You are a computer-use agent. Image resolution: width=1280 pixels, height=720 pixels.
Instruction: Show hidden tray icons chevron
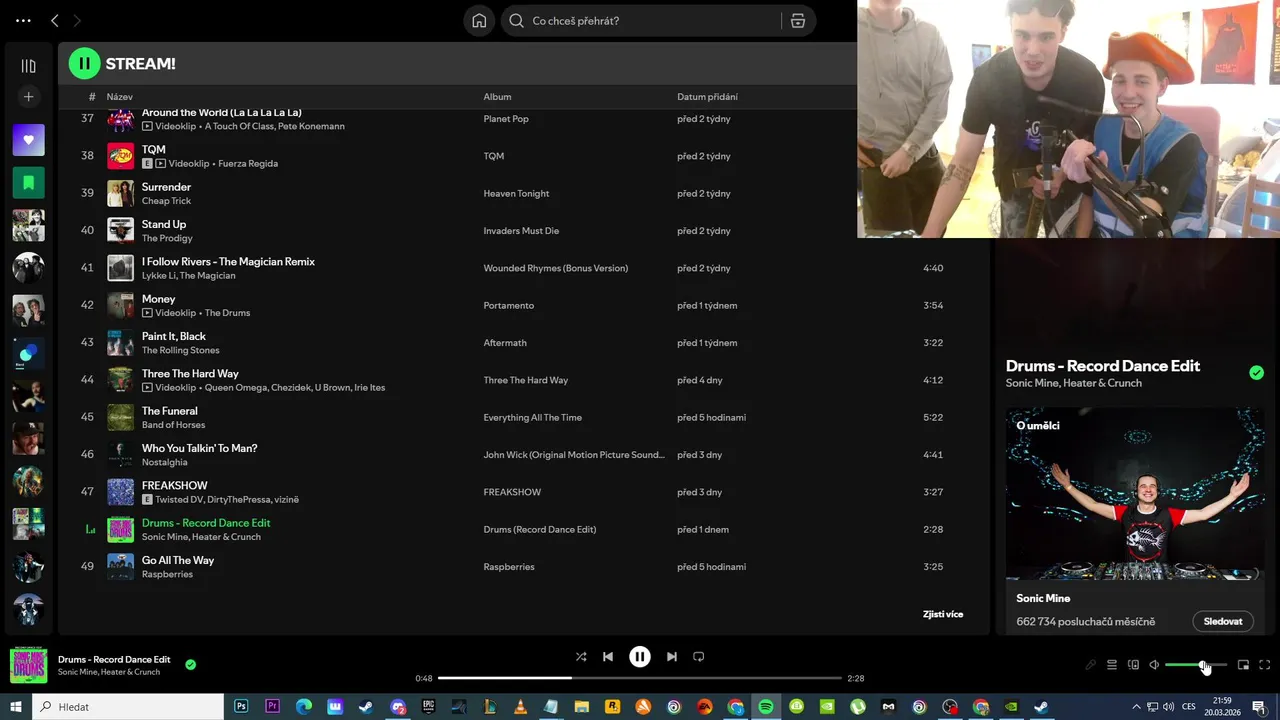1136,706
